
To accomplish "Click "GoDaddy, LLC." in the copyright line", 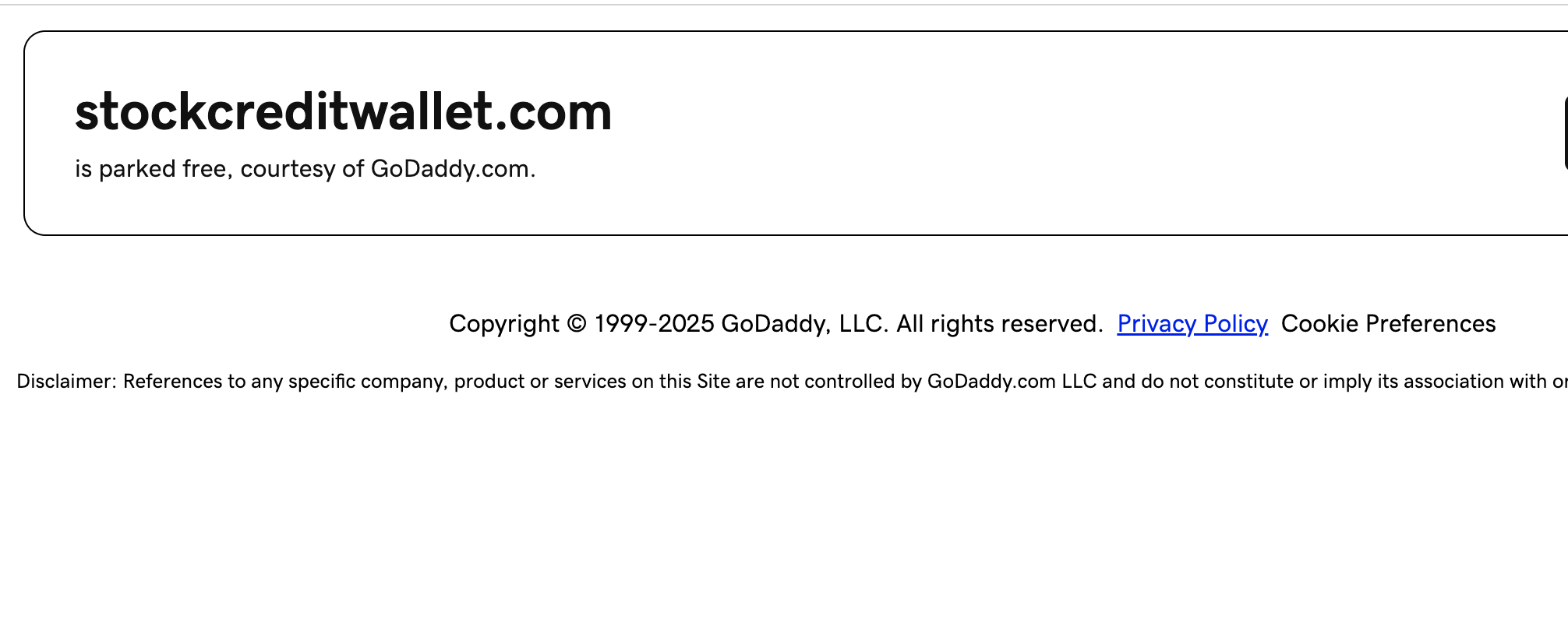I will coord(804,324).
